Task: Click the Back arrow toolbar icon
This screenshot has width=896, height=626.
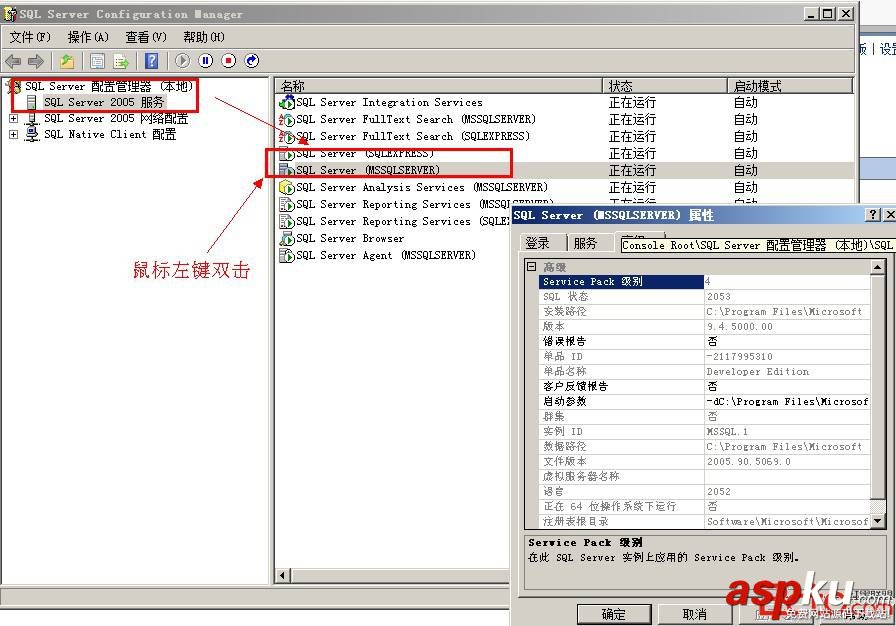Action: click(13, 61)
